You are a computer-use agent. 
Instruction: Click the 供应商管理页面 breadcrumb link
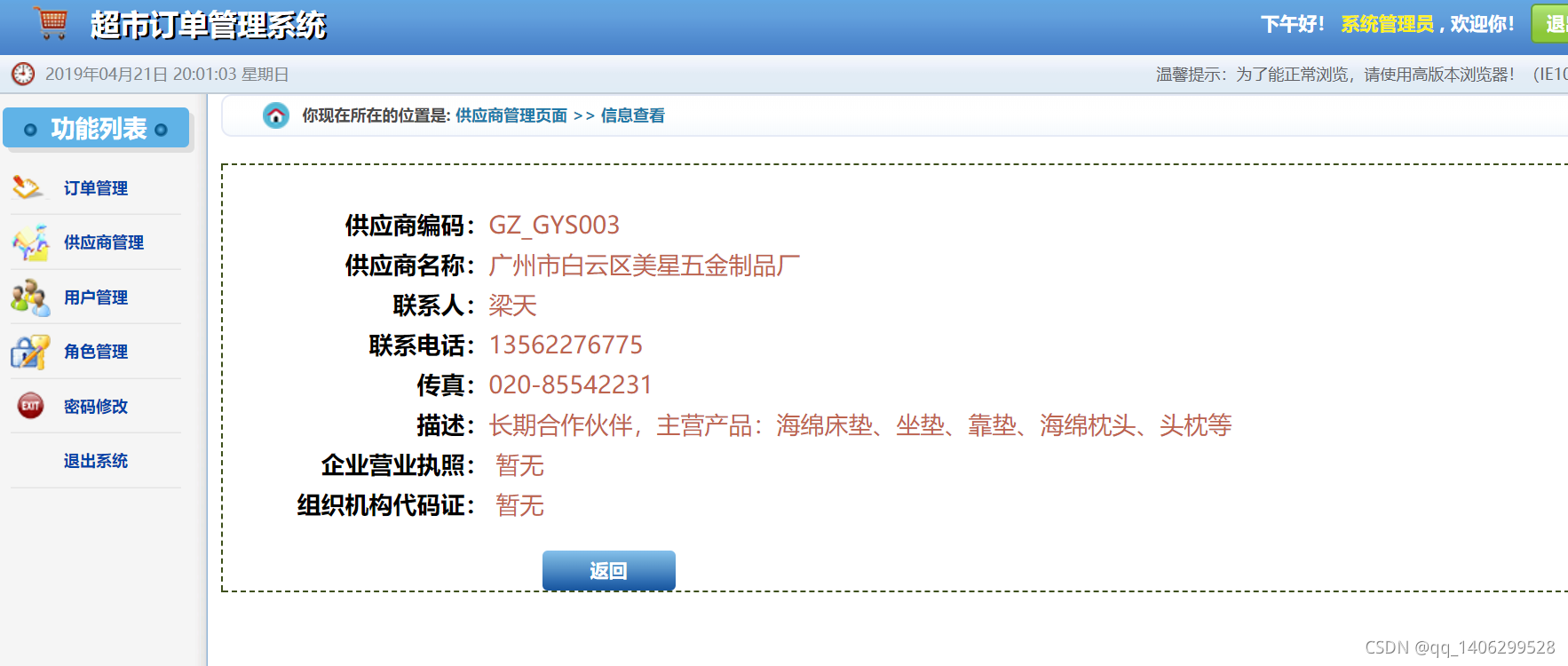(x=511, y=115)
